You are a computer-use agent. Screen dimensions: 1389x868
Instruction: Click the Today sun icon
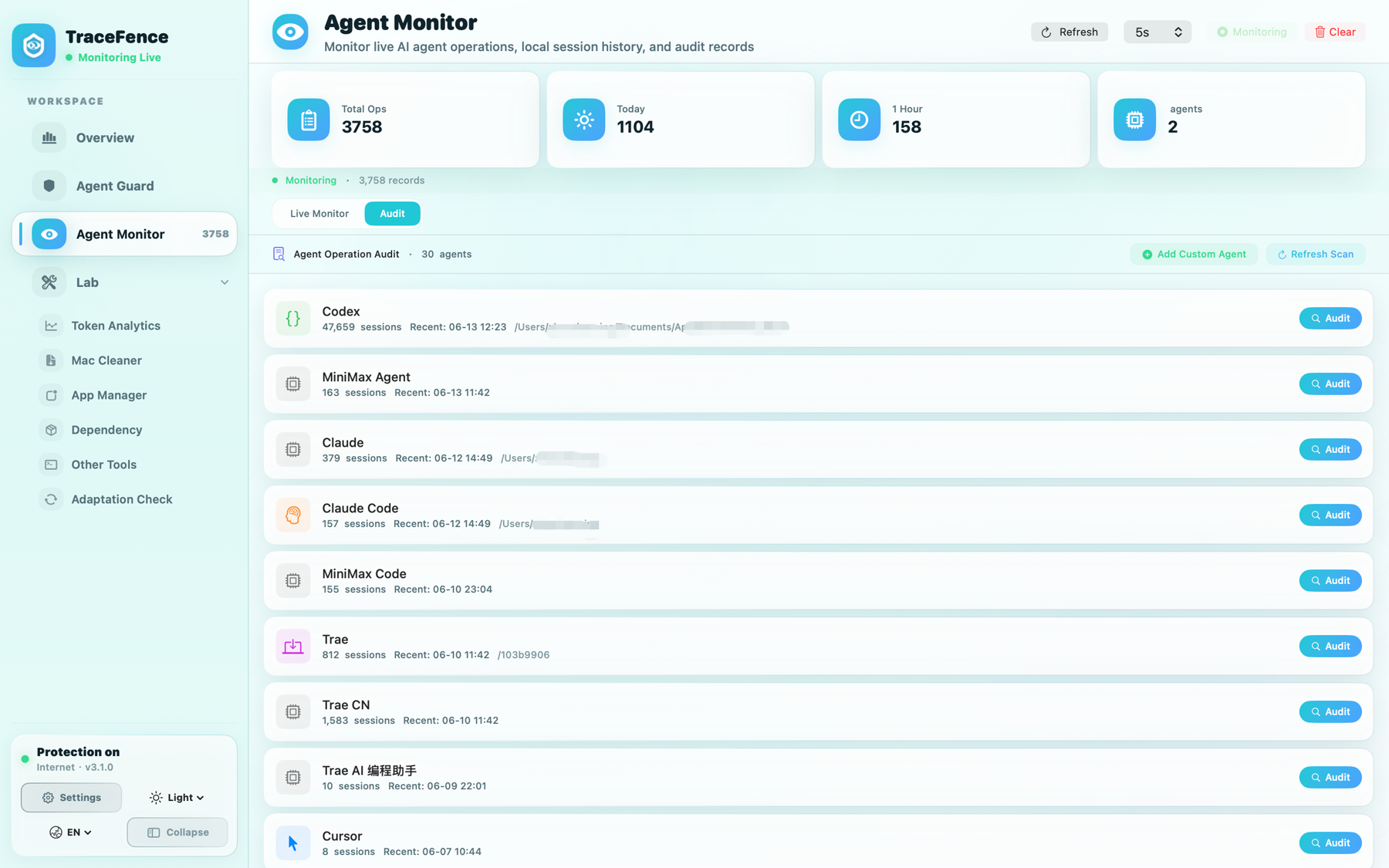coord(584,120)
